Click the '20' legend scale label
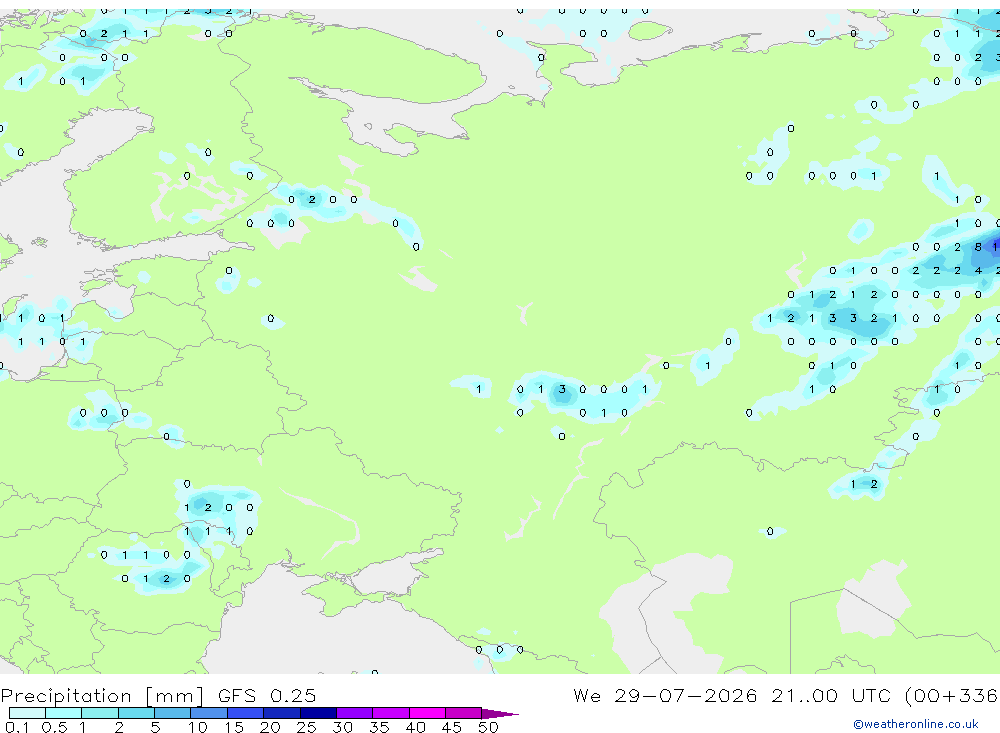This screenshot has height=733, width=1000. click(x=270, y=727)
